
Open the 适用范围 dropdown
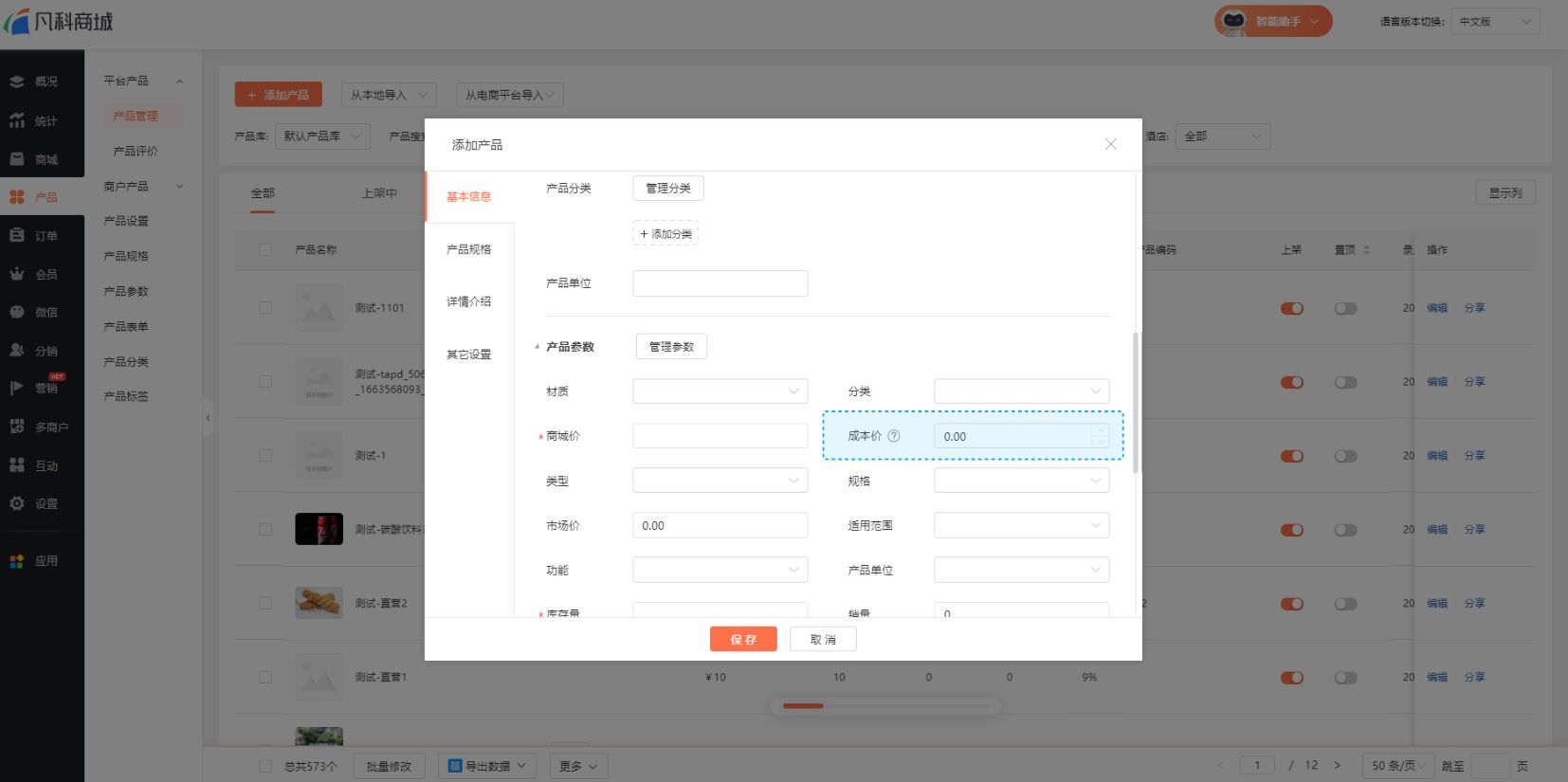(x=1021, y=525)
